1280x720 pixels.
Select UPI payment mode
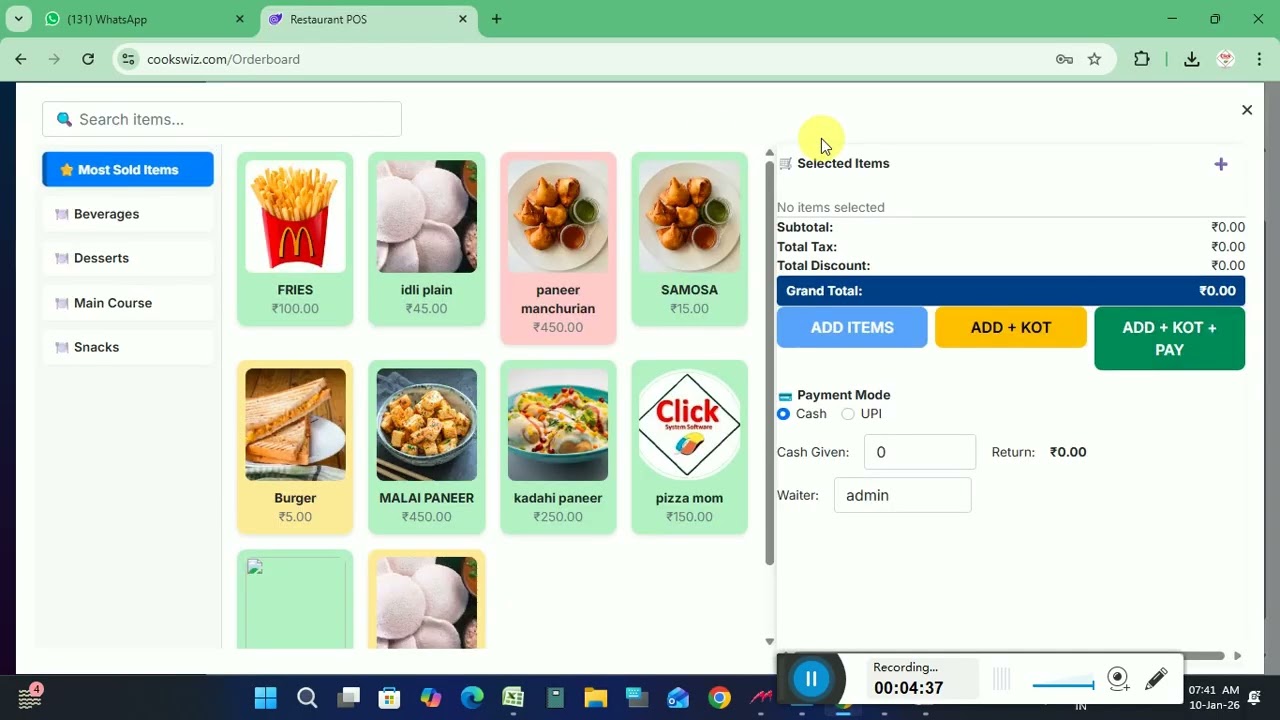848,414
